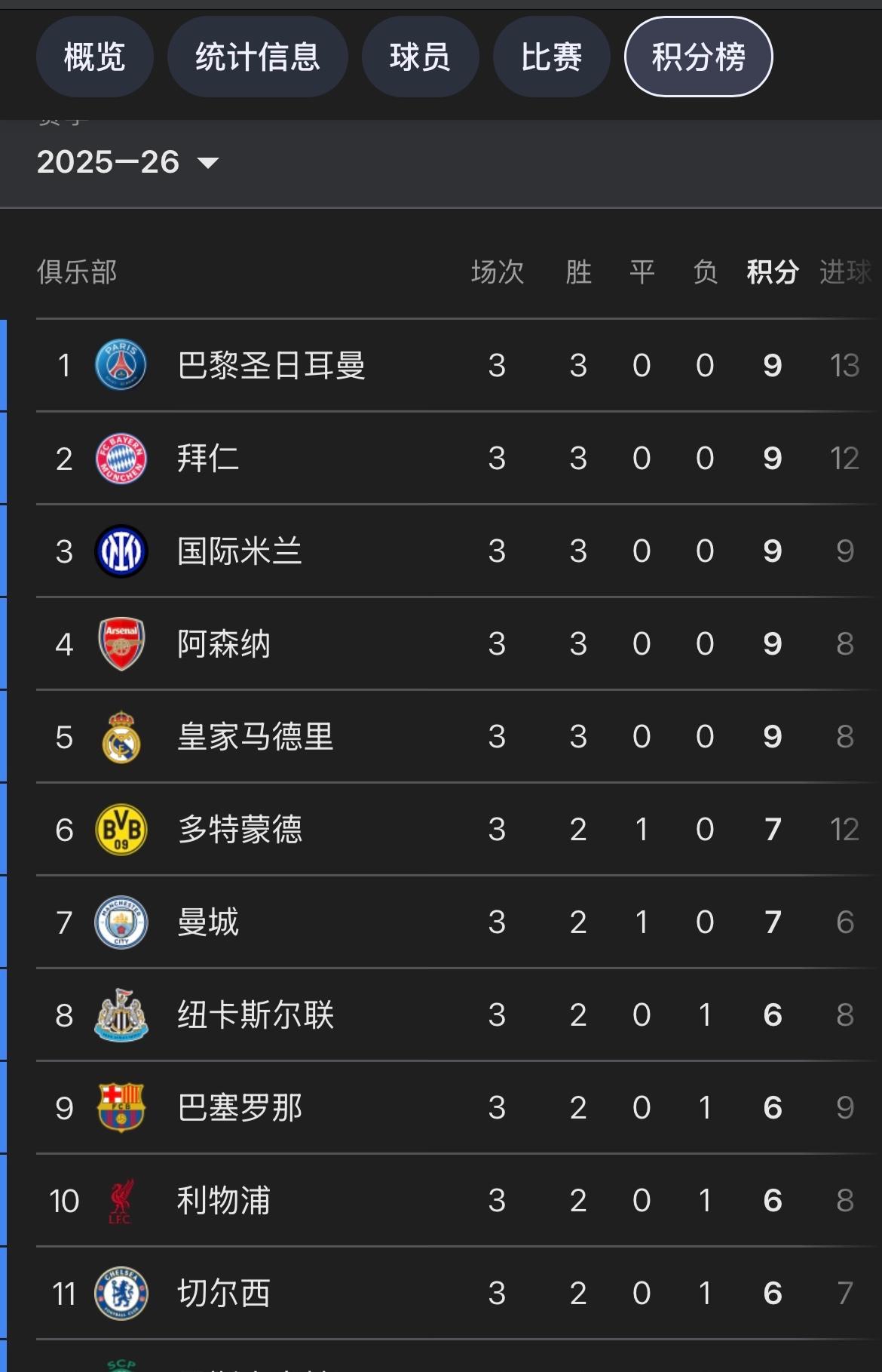Click the Bayern Munich club crest
The height and width of the screenshot is (1372, 882).
click(121, 458)
